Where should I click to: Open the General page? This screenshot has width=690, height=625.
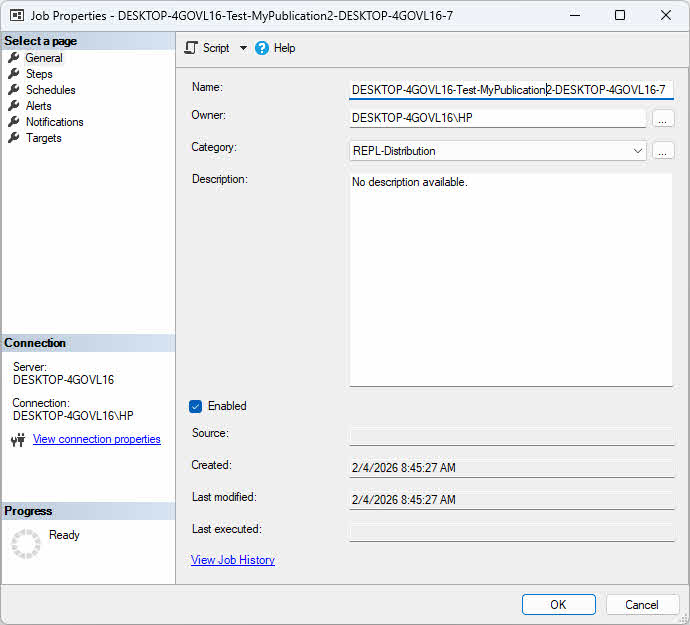click(x=44, y=58)
